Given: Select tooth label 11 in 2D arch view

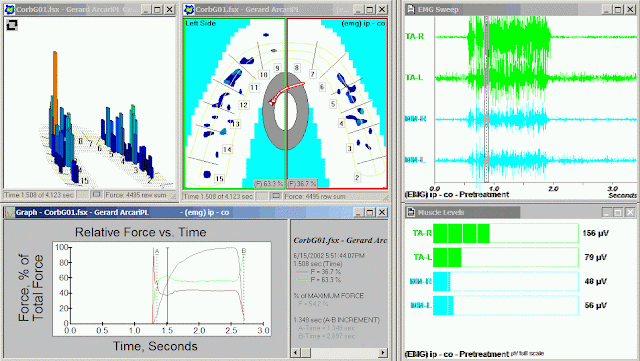Looking at the screenshot, I should coord(254,87).
